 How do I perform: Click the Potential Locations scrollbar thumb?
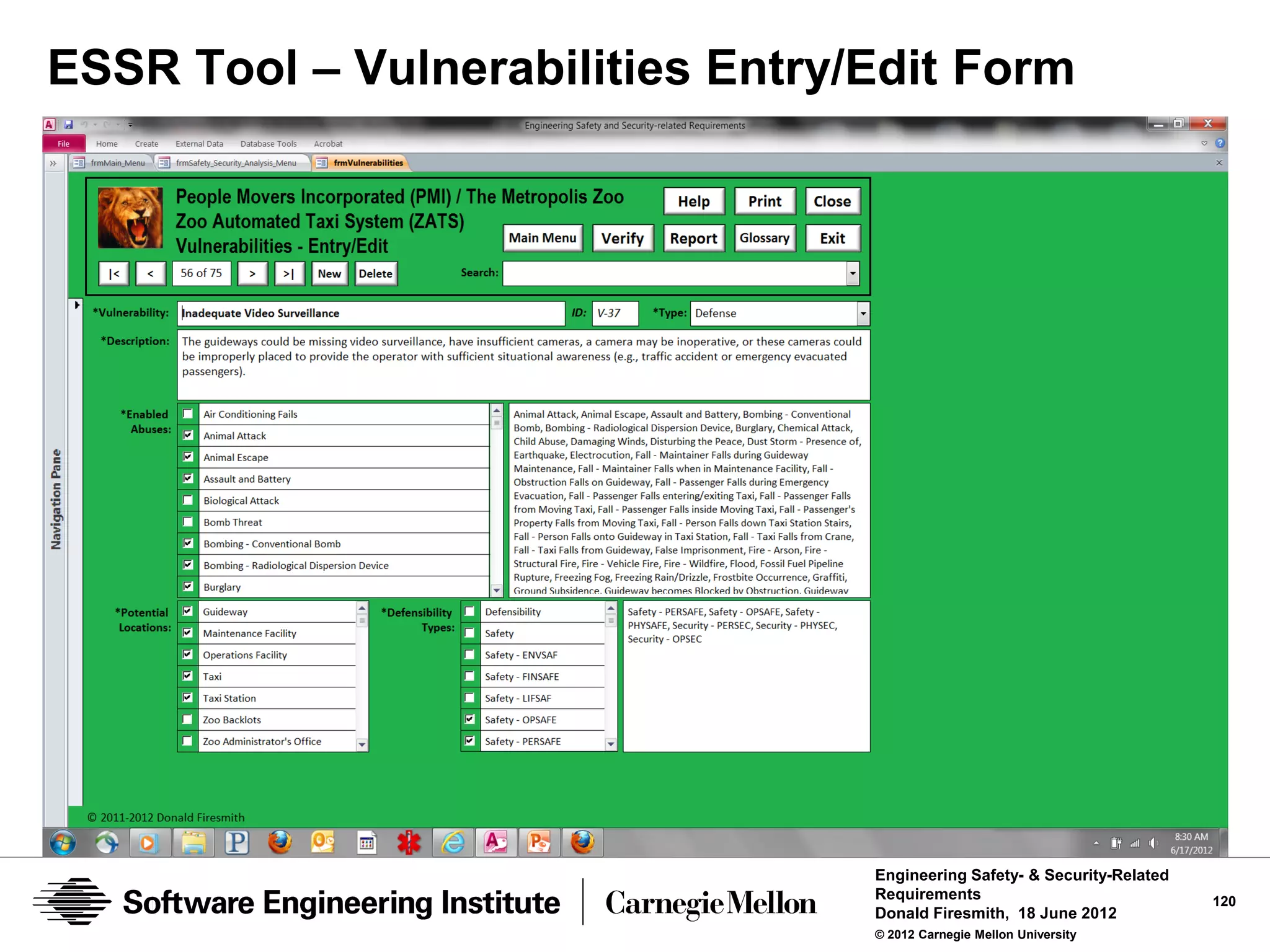click(363, 620)
